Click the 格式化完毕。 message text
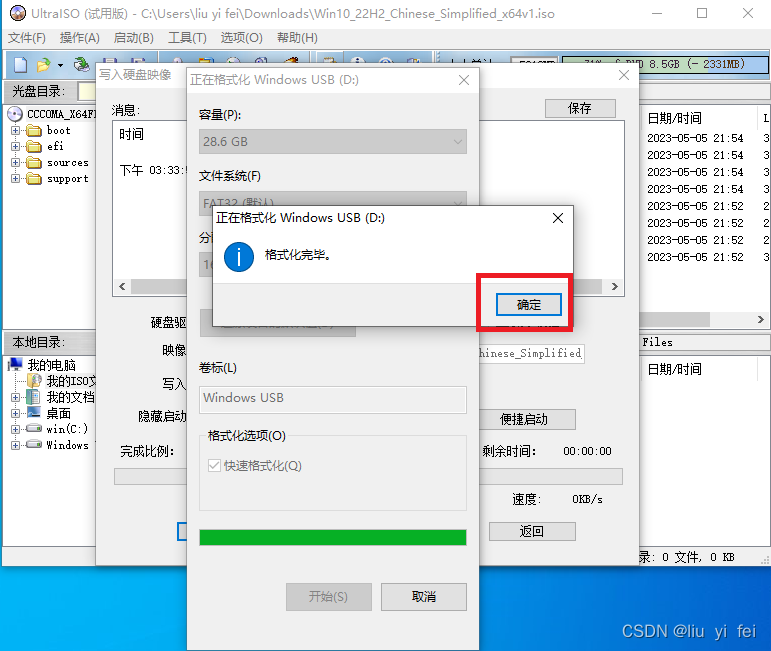 coord(298,255)
